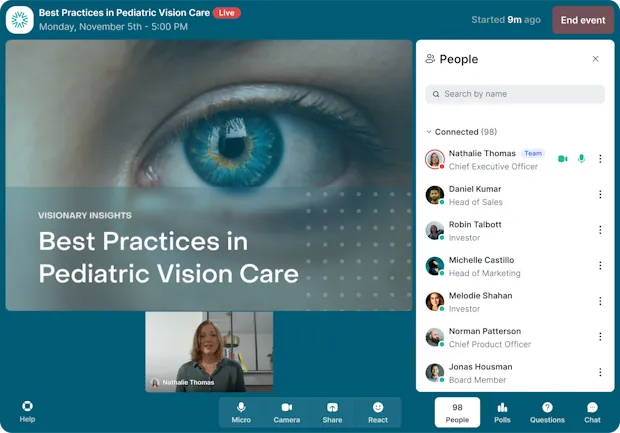The width and height of the screenshot is (620, 433).
Task: Switch to the People tab
Action: (x=457, y=412)
